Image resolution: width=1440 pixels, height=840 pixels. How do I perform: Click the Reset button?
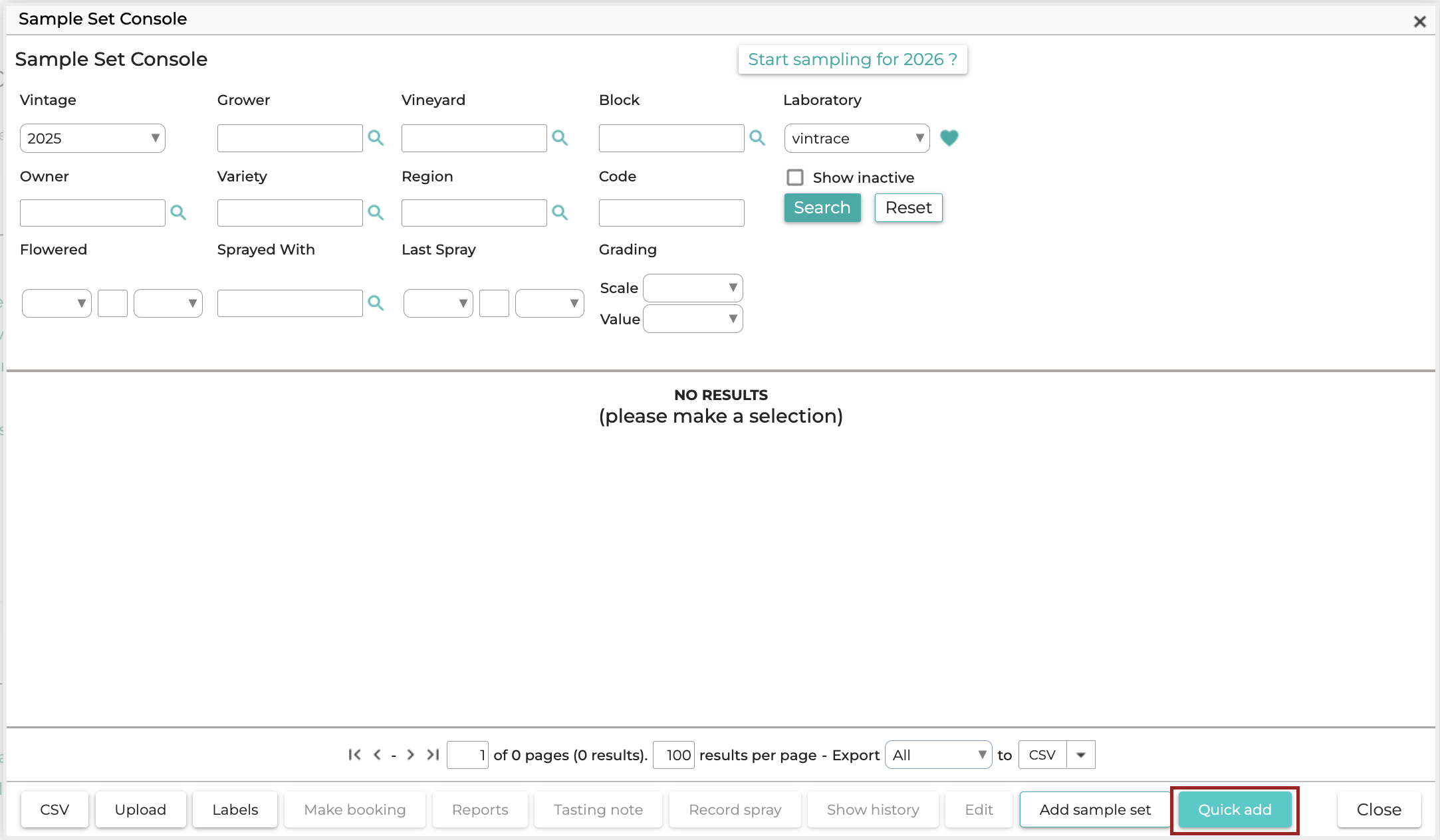908,207
